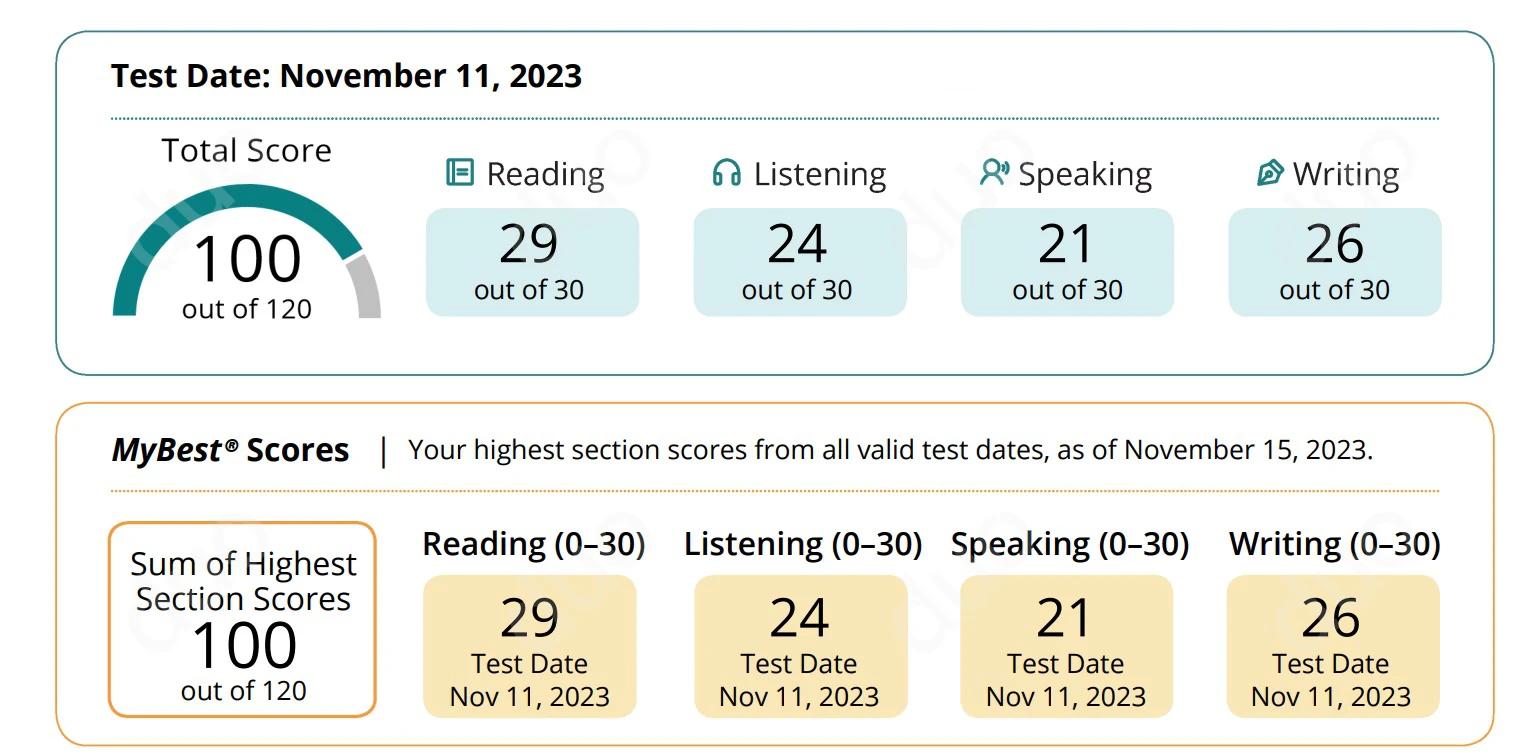Select the yellow MyBest Reading 29 box
This screenshot has height=756, width=1530.
pyautogui.click(x=529, y=645)
